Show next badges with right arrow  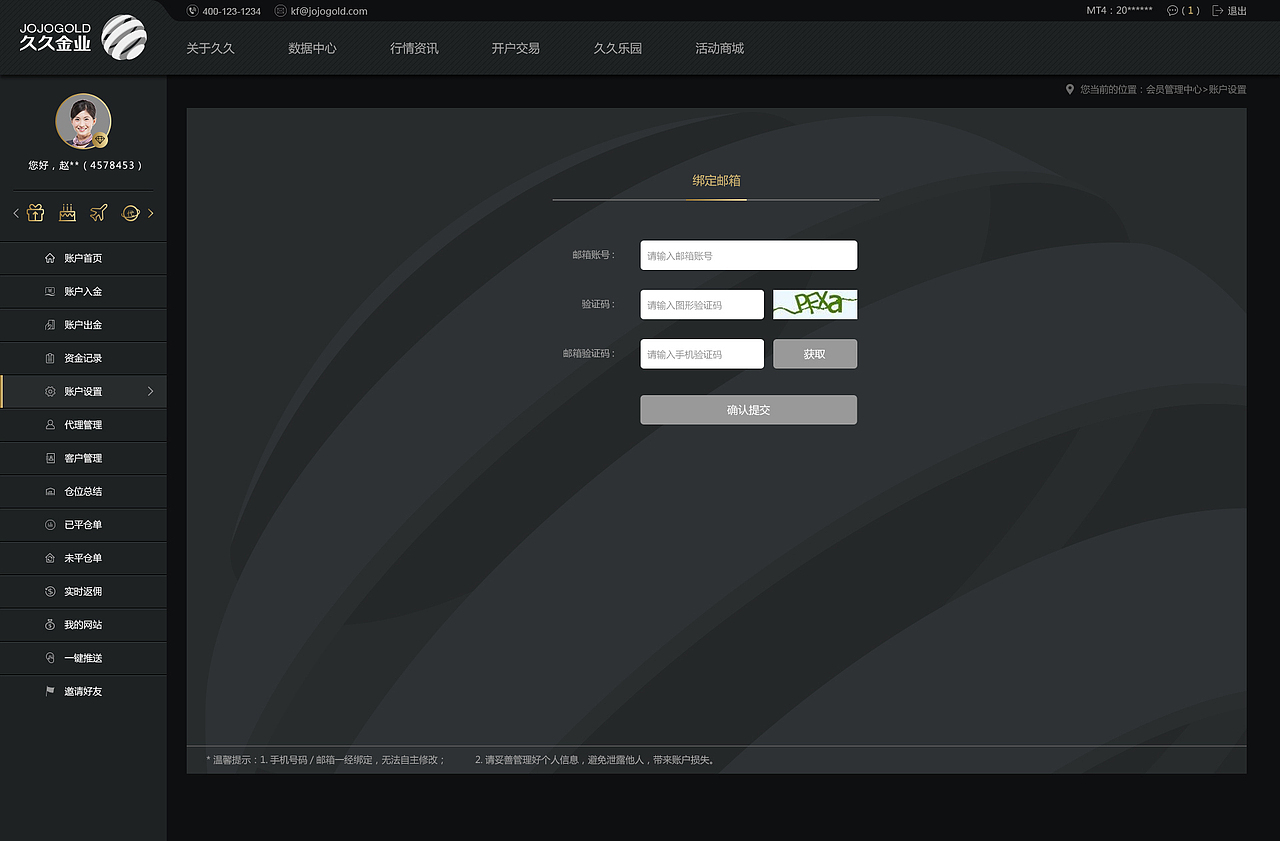(x=151, y=213)
